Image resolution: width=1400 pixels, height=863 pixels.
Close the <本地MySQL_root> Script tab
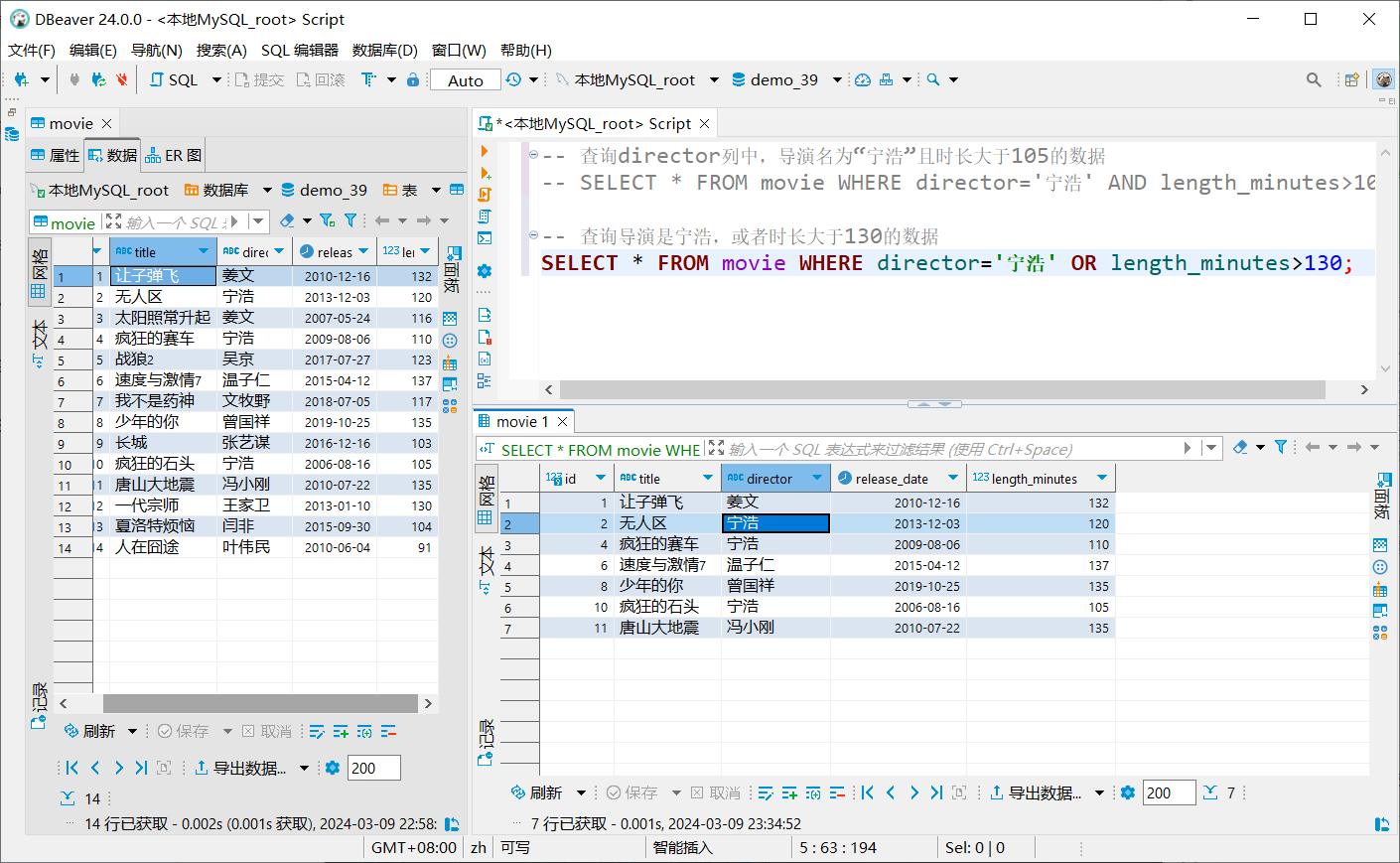[x=704, y=123]
